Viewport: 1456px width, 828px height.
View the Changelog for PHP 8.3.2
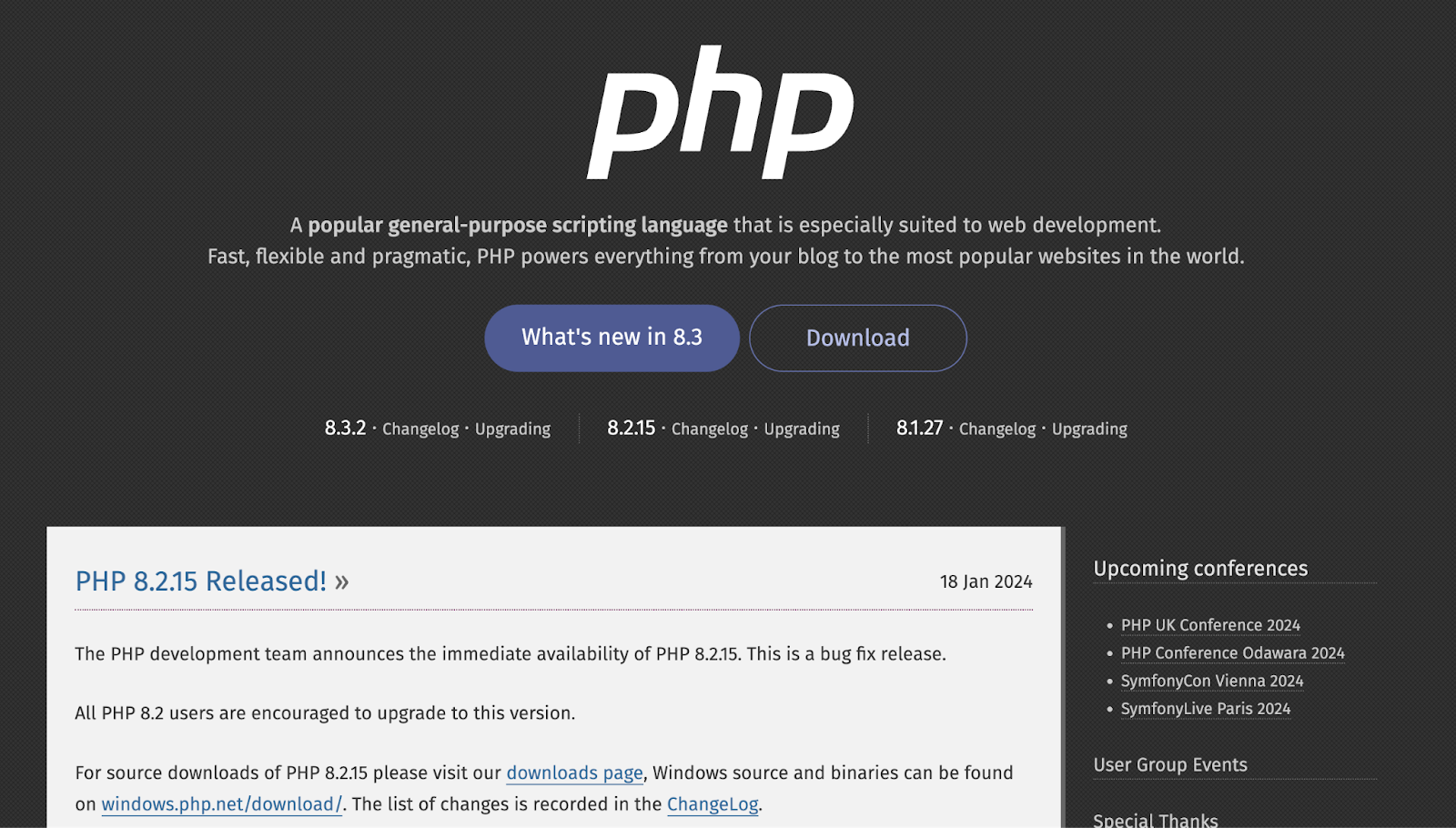tap(420, 429)
